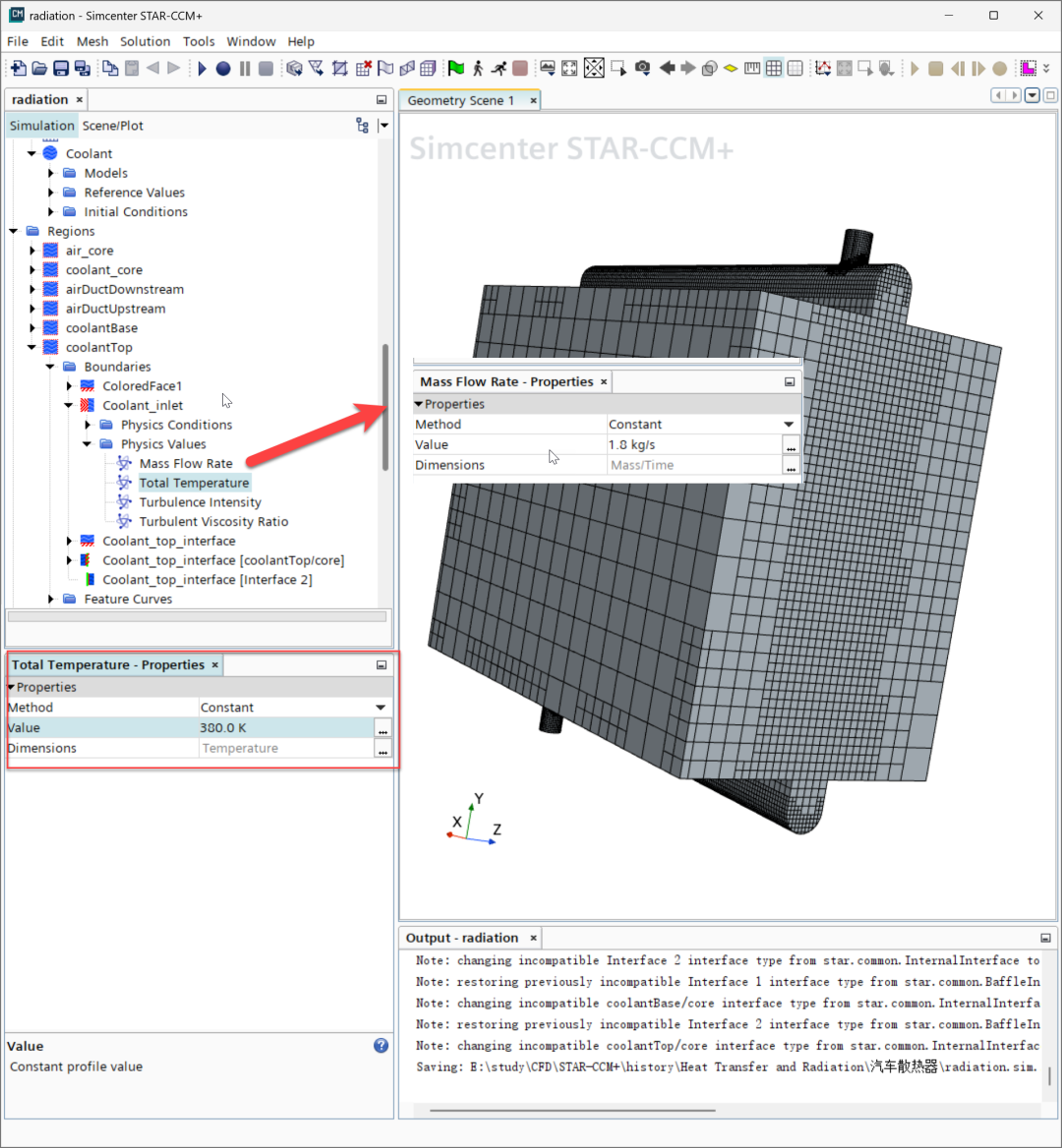Click the ruler measure icon
This screenshot has width=1062, height=1148.
pyautogui.click(x=752, y=68)
